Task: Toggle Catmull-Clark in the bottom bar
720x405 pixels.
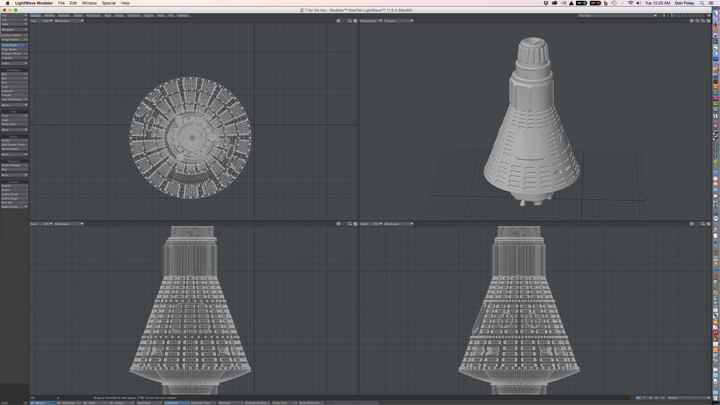Action: point(203,403)
